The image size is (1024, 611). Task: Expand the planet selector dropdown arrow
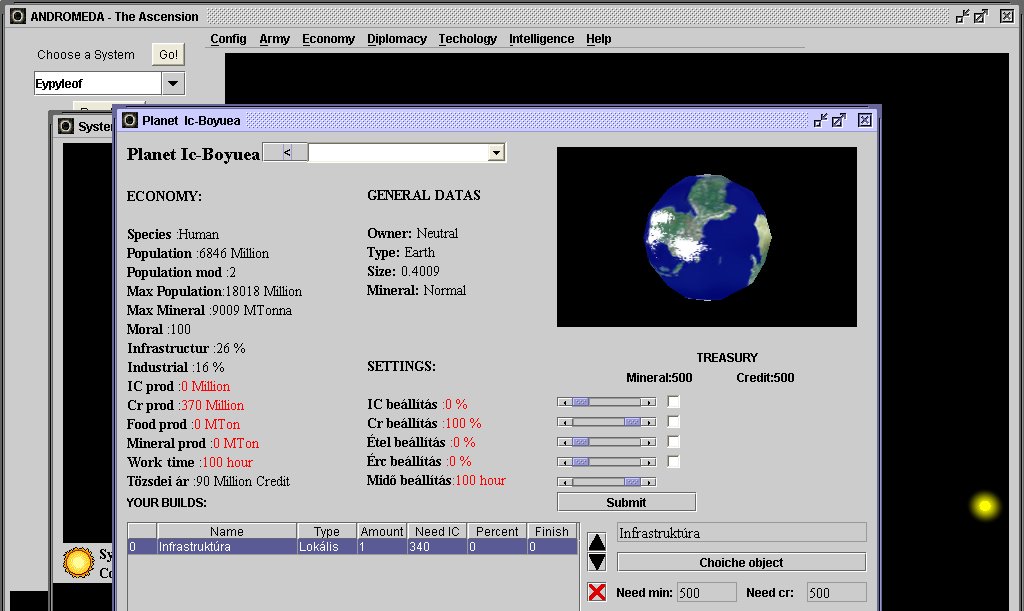[x=495, y=153]
